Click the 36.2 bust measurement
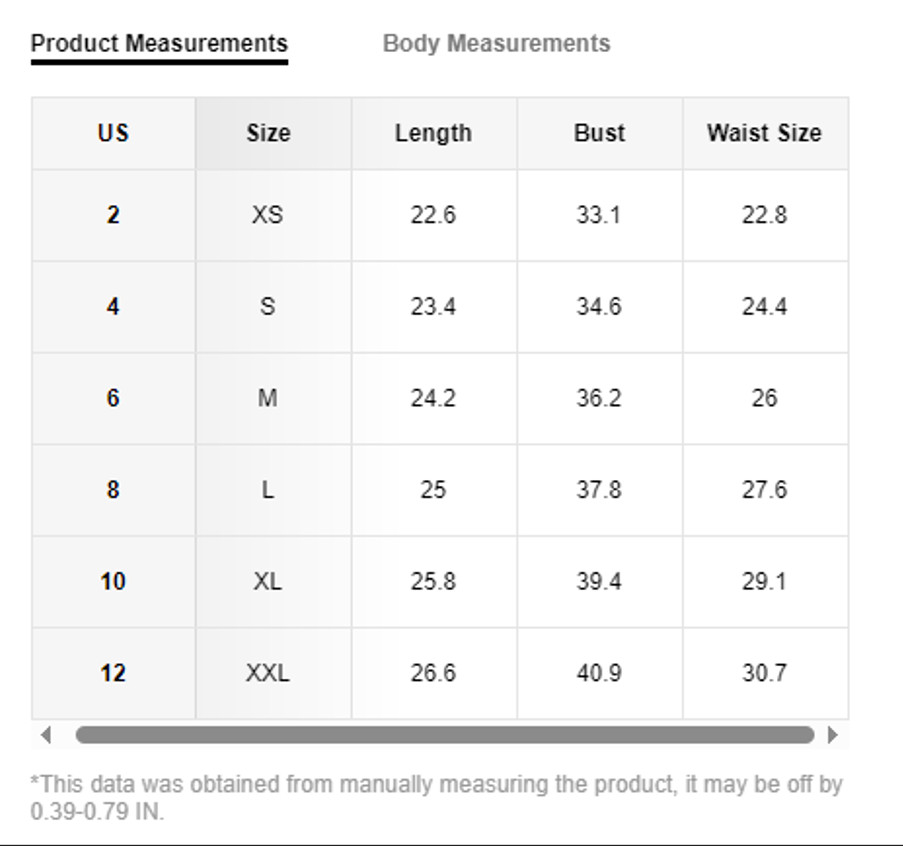This screenshot has height=846, width=903. coord(599,398)
